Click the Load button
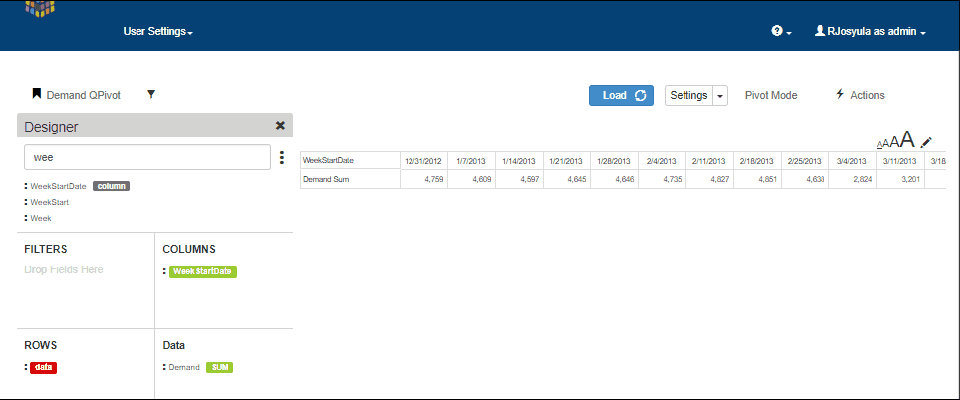This screenshot has width=960, height=400. click(621, 96)
